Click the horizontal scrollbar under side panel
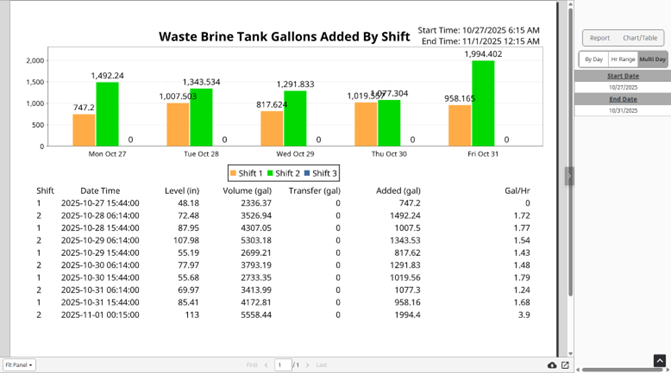This screenshot has width=671, height=373. 623,370
